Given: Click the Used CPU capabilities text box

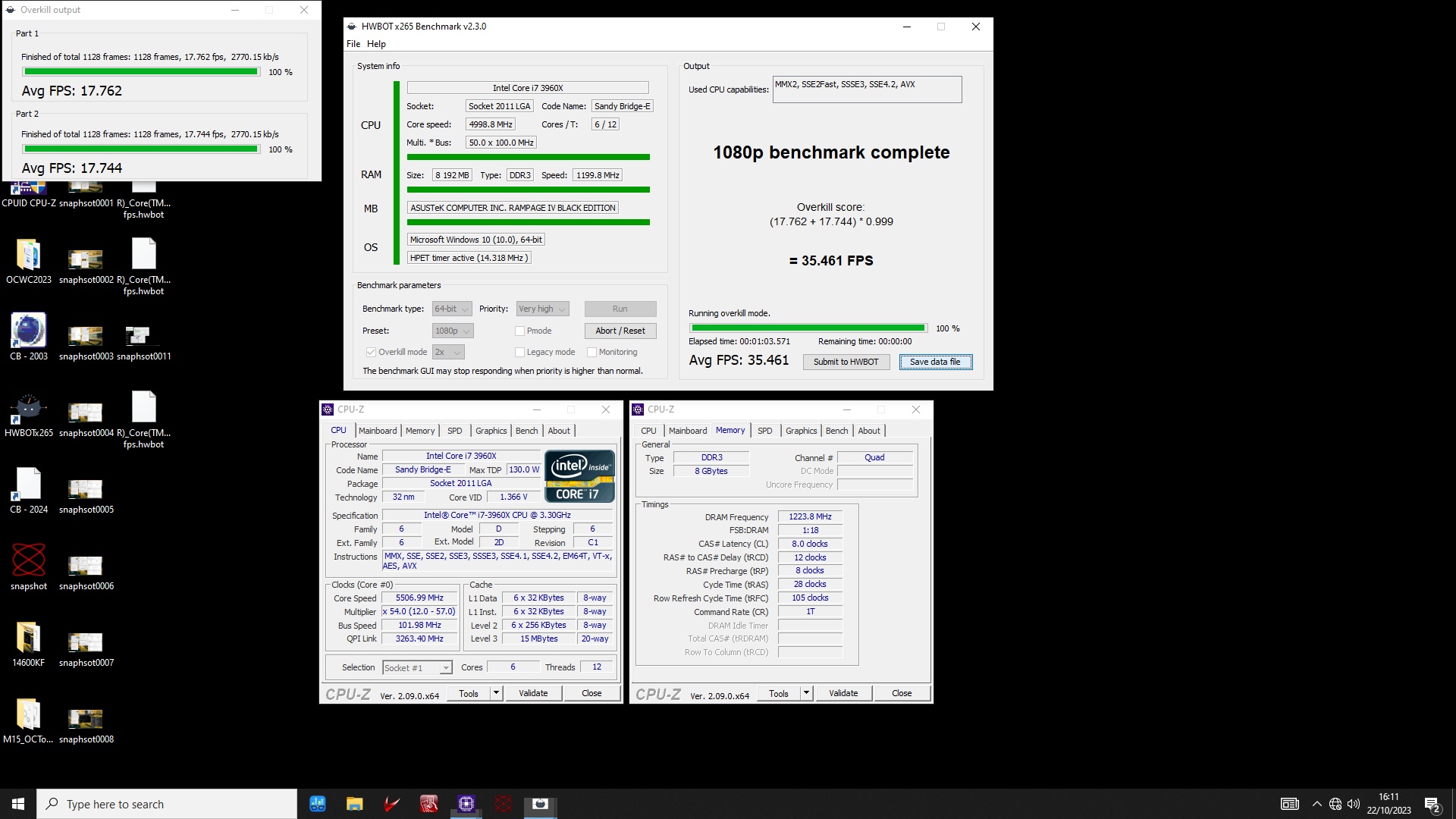Looking at the screenshot, I should pyautogui.click(x=867, y=89).
